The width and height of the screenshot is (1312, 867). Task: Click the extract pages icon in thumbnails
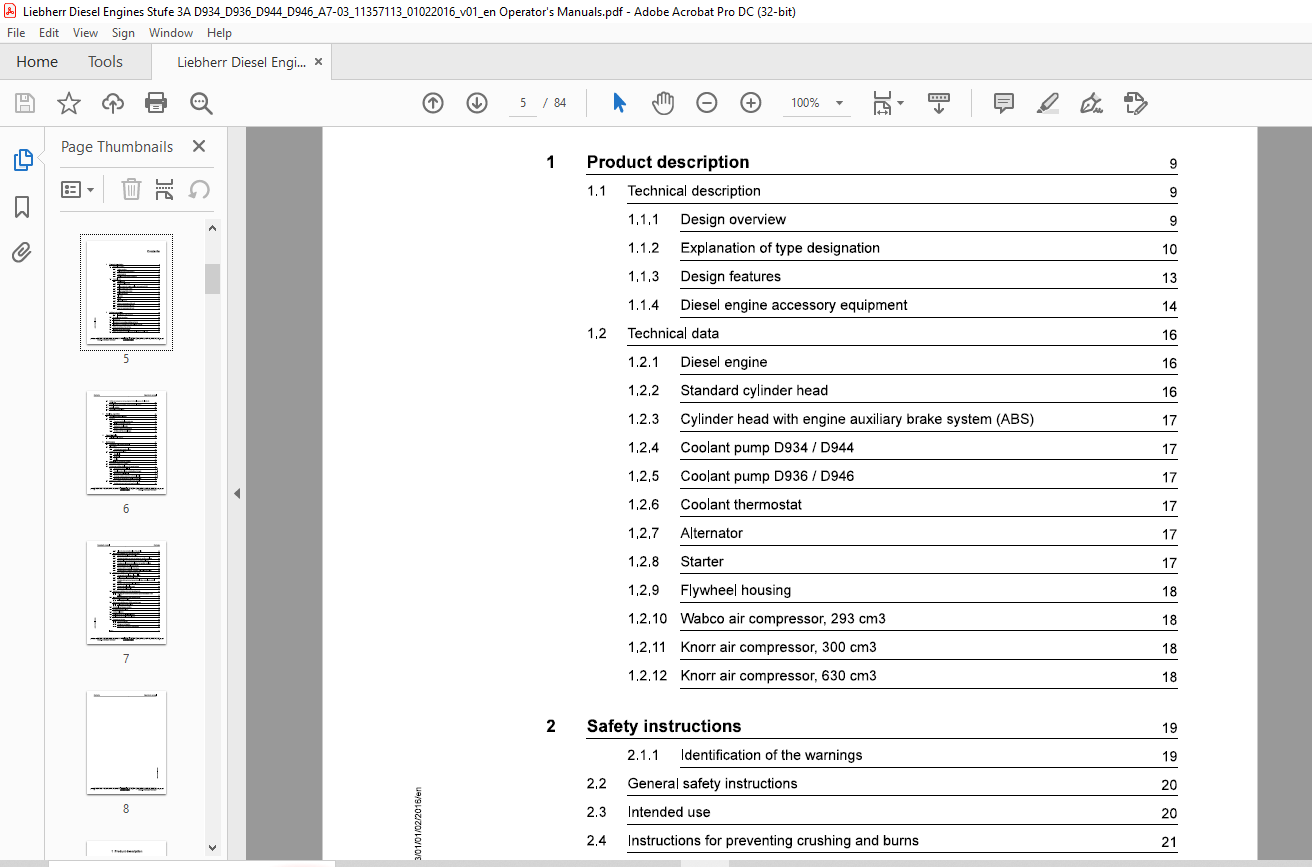click(165, 189)
